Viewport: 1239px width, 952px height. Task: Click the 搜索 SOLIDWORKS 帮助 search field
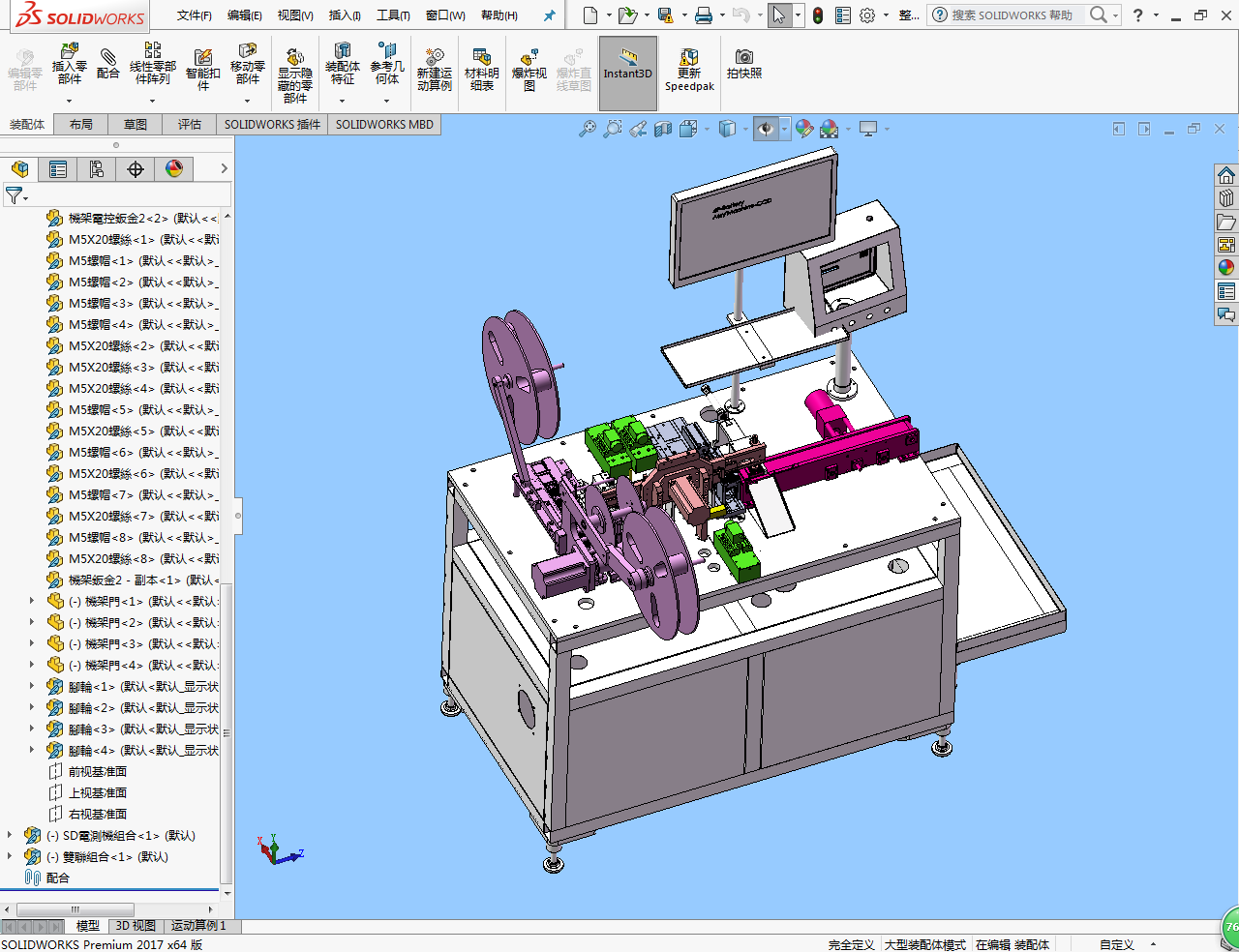pos(1012,15)
